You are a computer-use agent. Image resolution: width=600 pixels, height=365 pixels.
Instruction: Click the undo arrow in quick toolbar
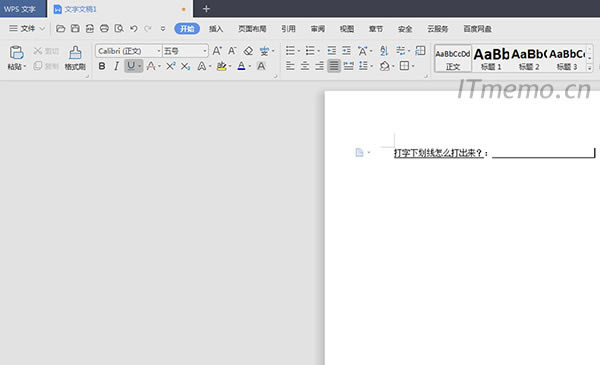click(133, 28)
